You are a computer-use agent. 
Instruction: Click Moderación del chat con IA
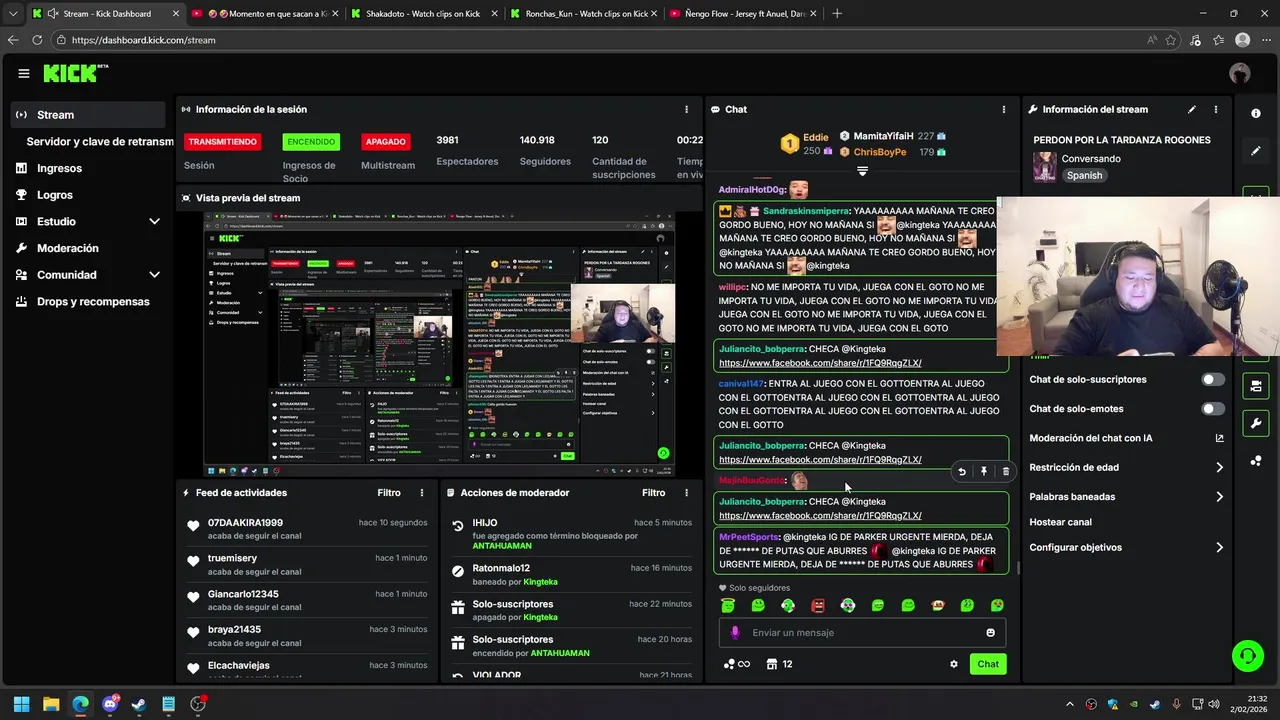tap(1091, 438)
